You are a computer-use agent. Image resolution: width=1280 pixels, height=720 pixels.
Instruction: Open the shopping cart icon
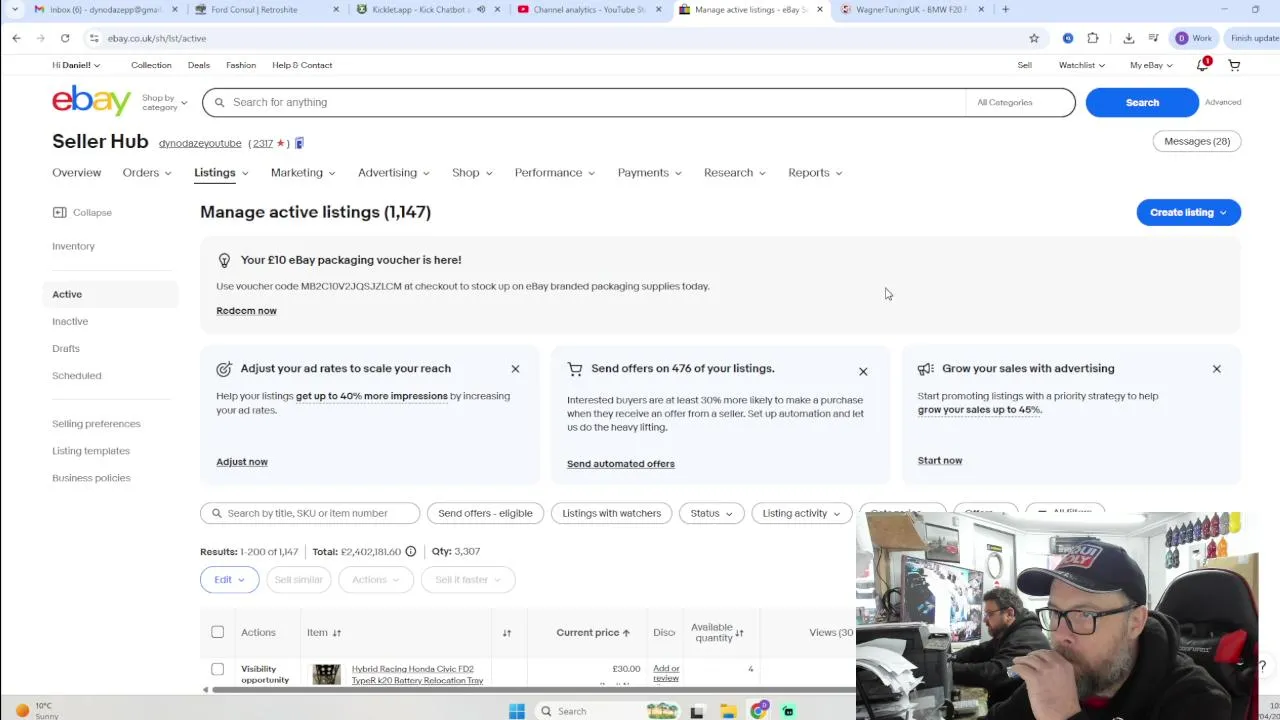(x=1234, y=65)
